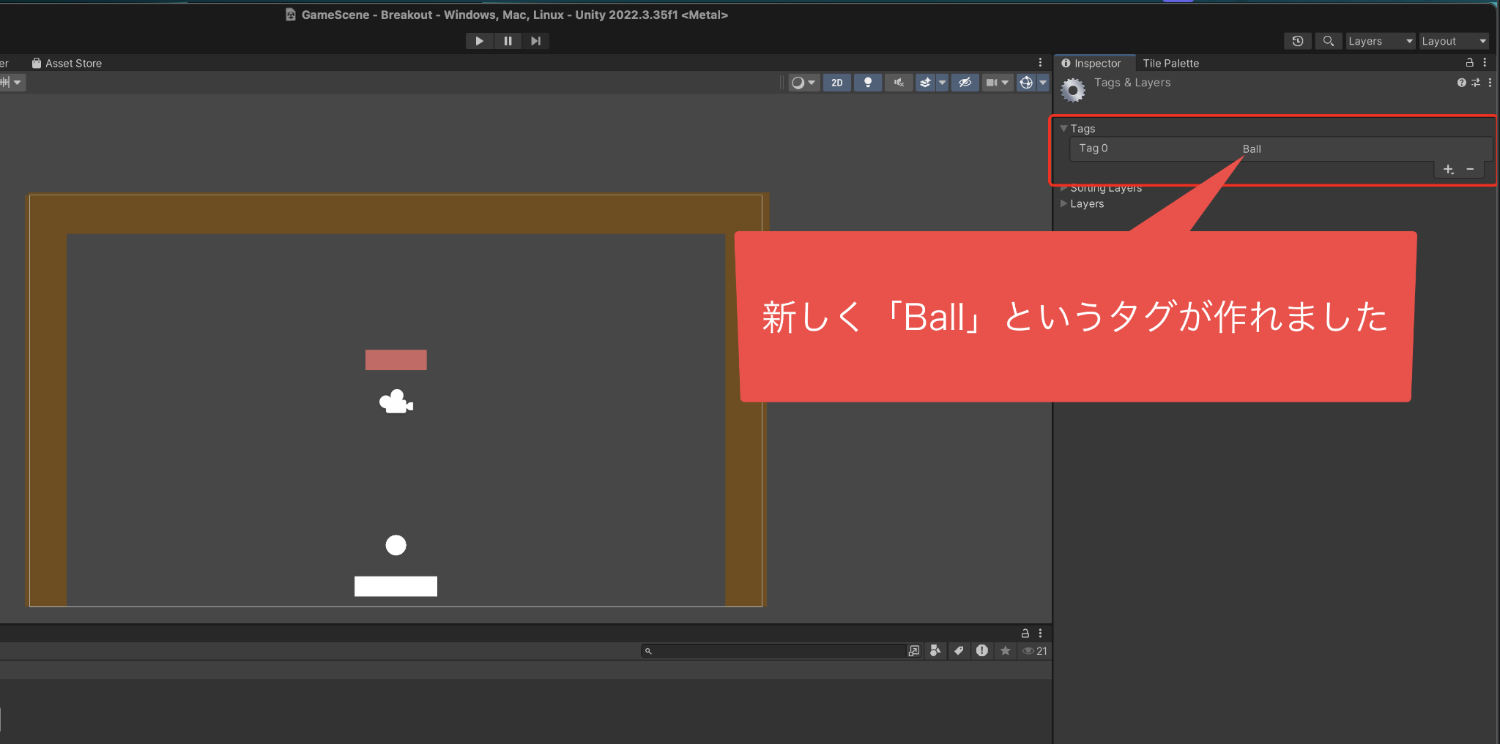Open search in new window icon
Viewport: 1500px width, 744px height.
click(914, 651)
